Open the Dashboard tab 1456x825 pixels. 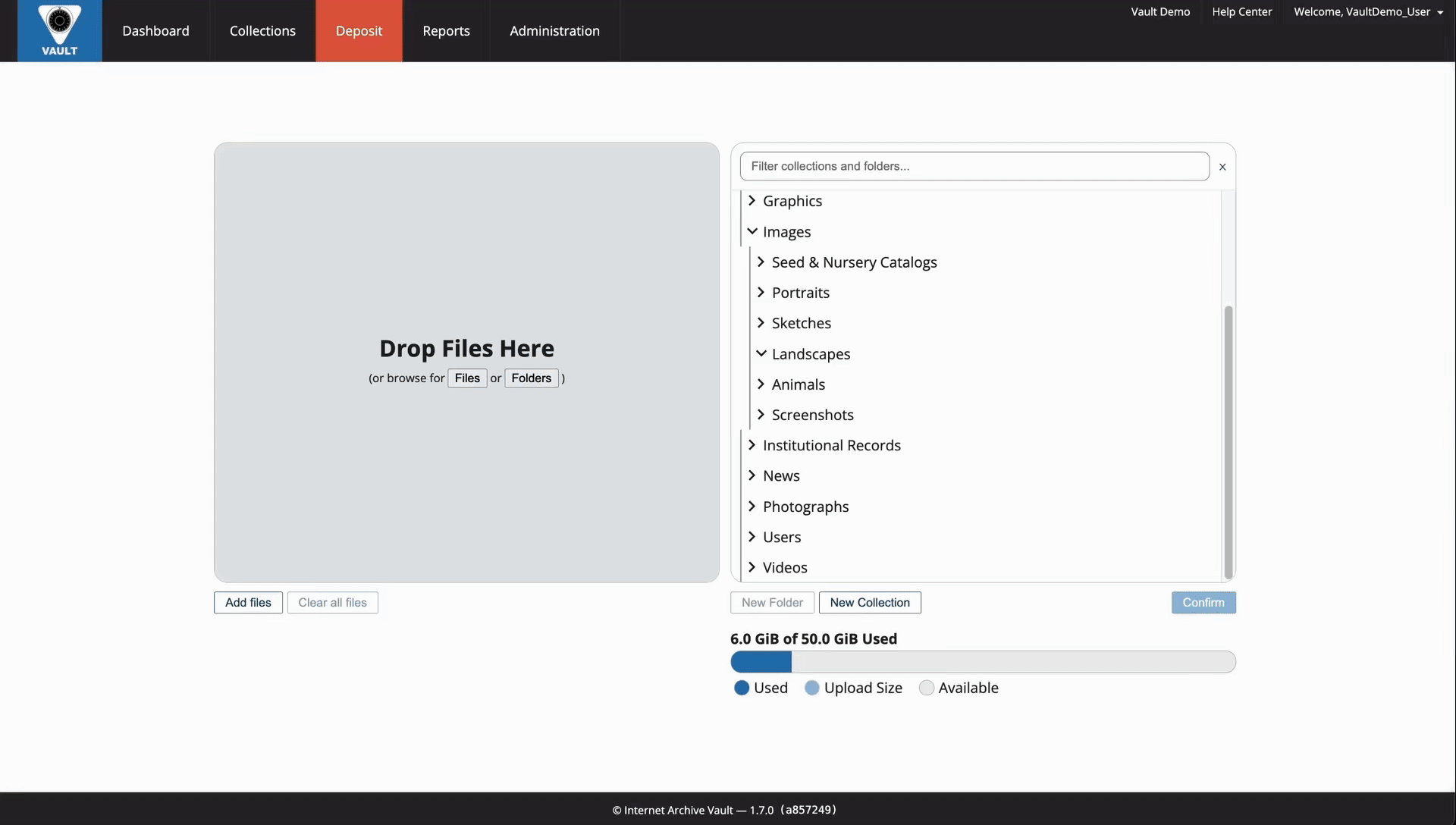click(155, 30)
